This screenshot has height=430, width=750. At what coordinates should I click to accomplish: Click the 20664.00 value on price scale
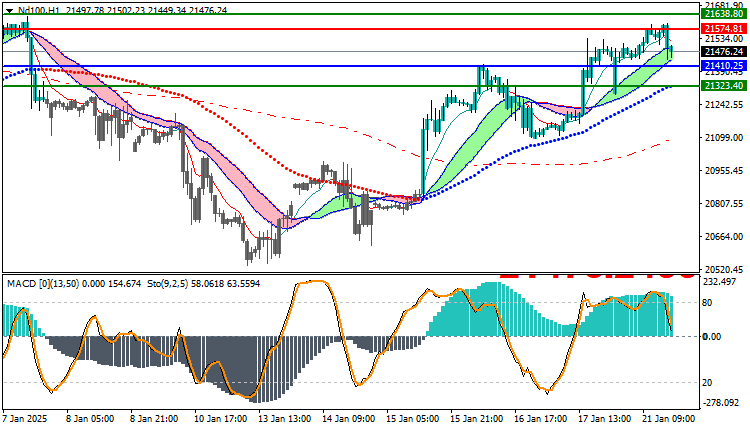click(724, 237)
